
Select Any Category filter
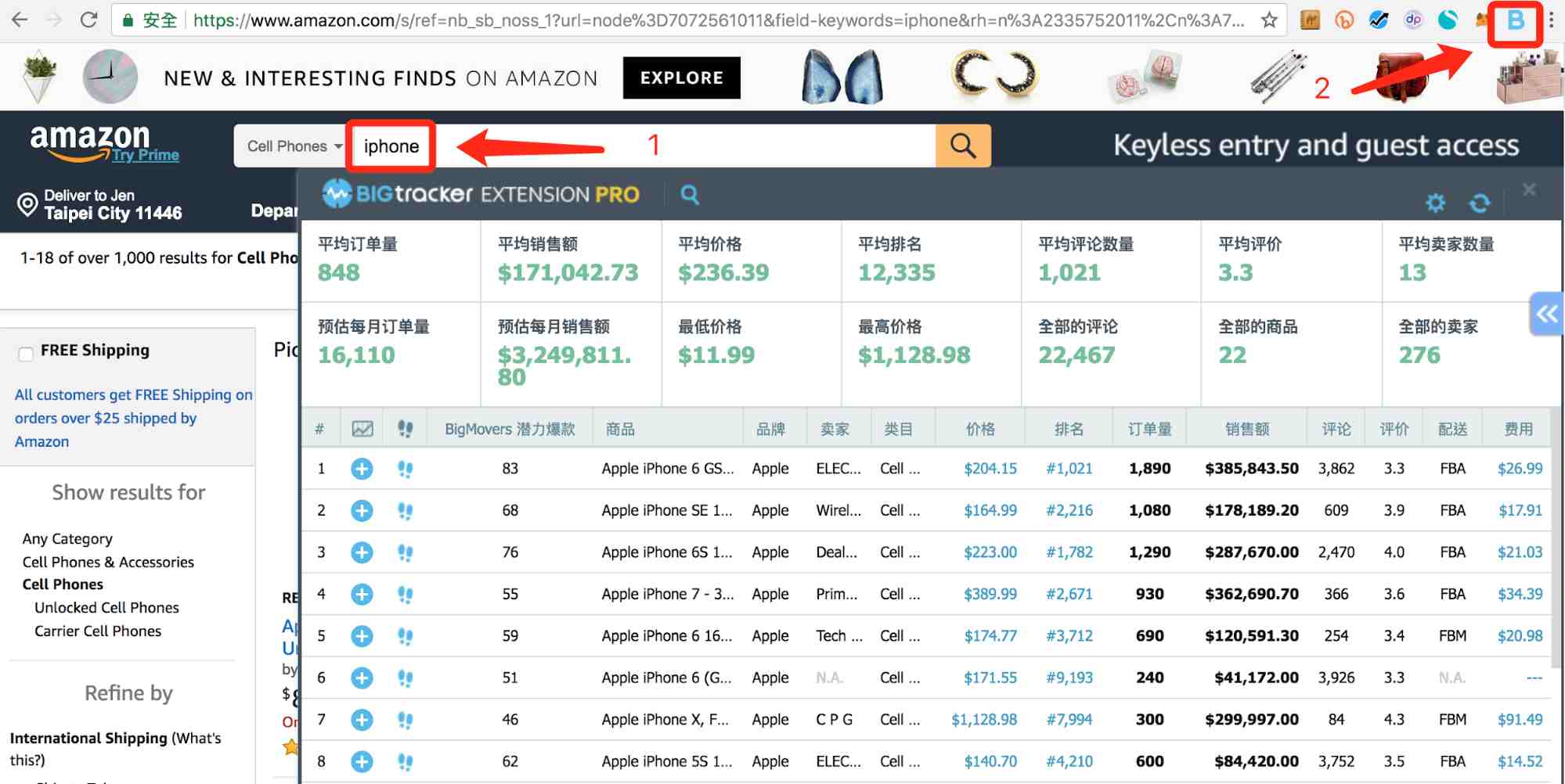67,538
